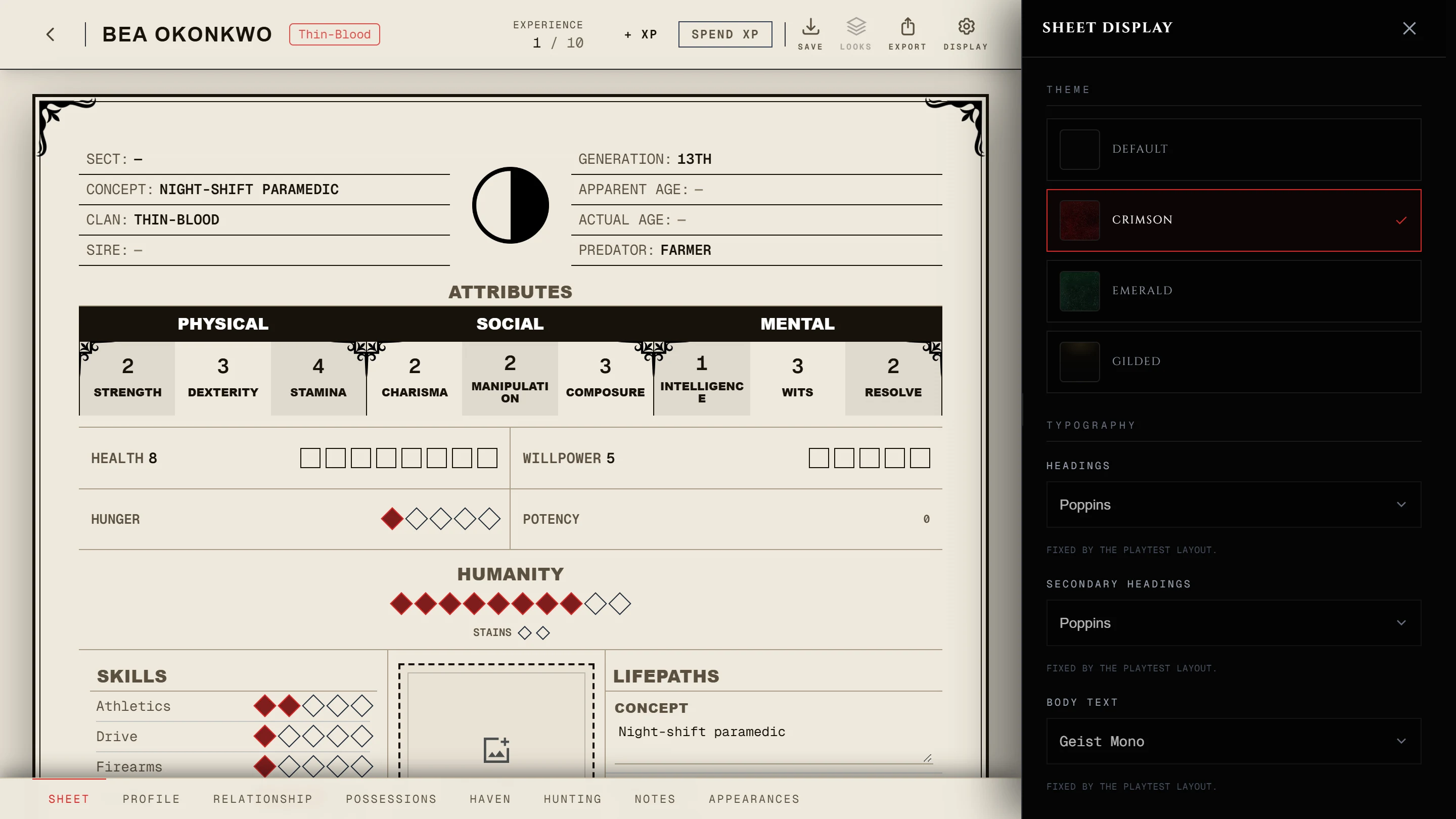Screen dimensions: 1456x819
Task: Select the Default theme option
Action: (x=1234, y=149)
